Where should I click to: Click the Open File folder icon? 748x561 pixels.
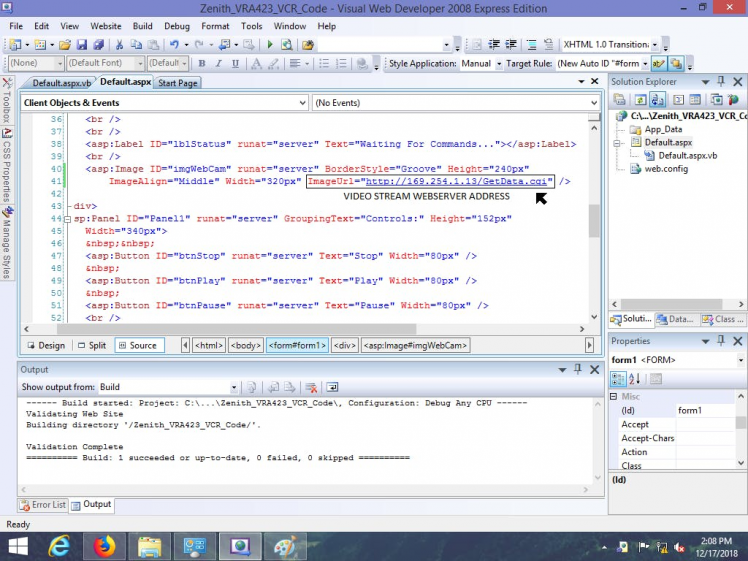[65, 45]
